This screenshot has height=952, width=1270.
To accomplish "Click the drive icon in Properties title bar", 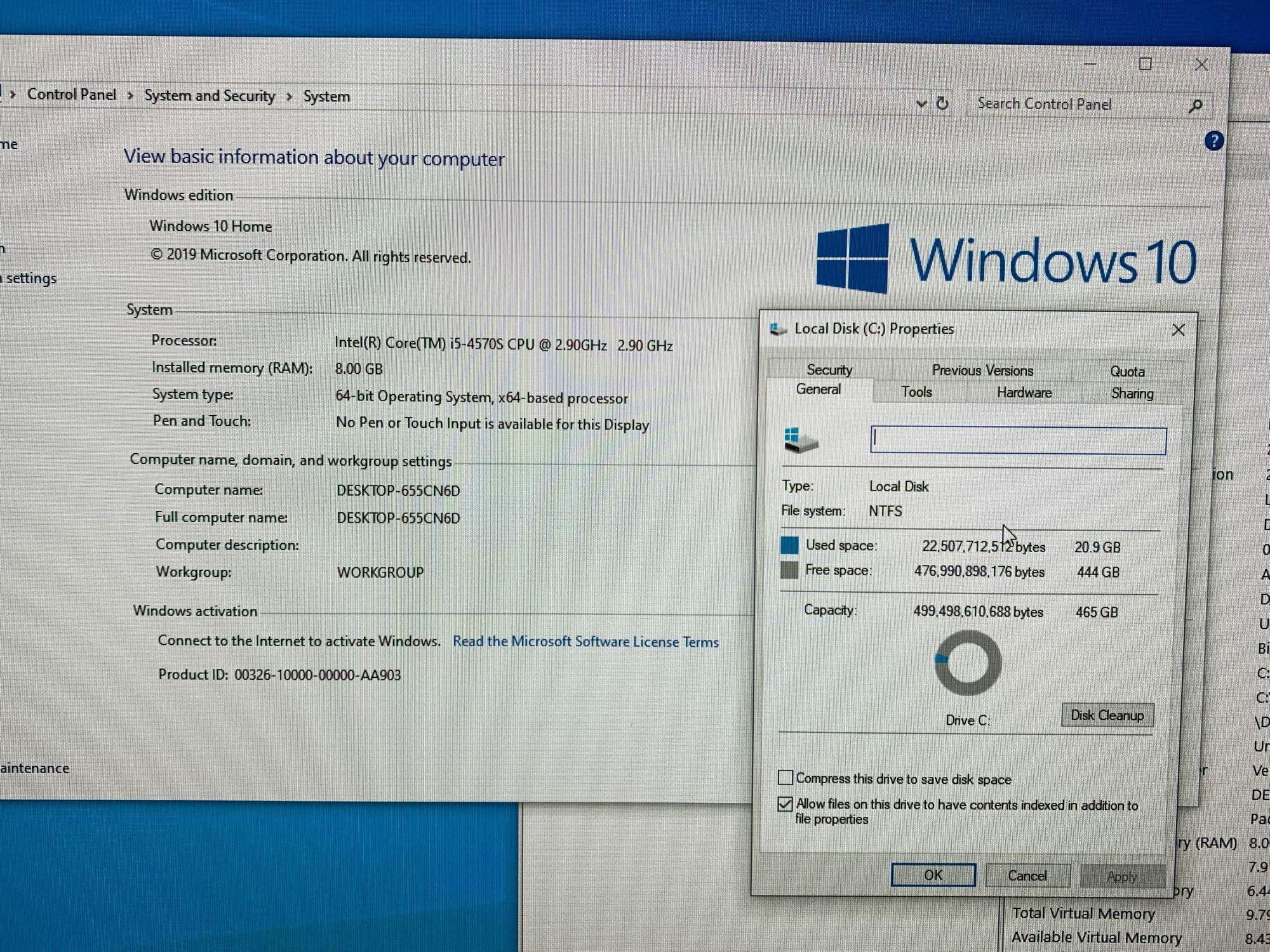I will [x=779, y=329].
